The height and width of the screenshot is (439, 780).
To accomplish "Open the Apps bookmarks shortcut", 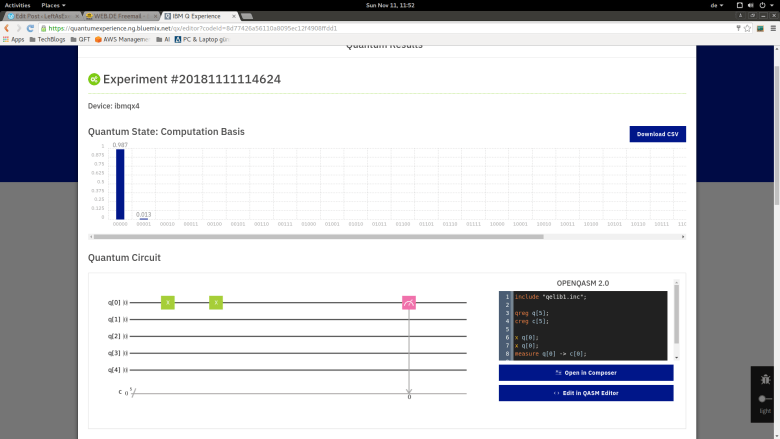I will (13, 39).
